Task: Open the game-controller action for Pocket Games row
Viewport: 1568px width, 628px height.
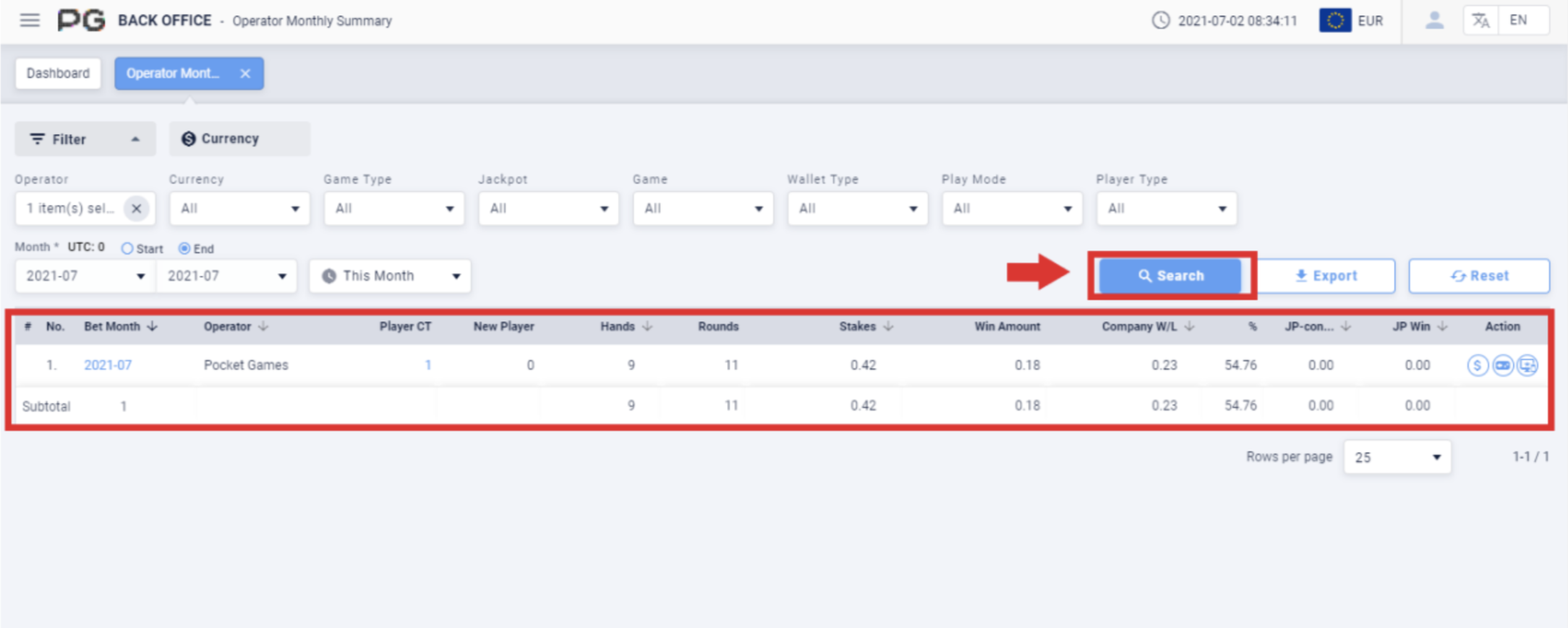Action: [x=1503, y=365]
